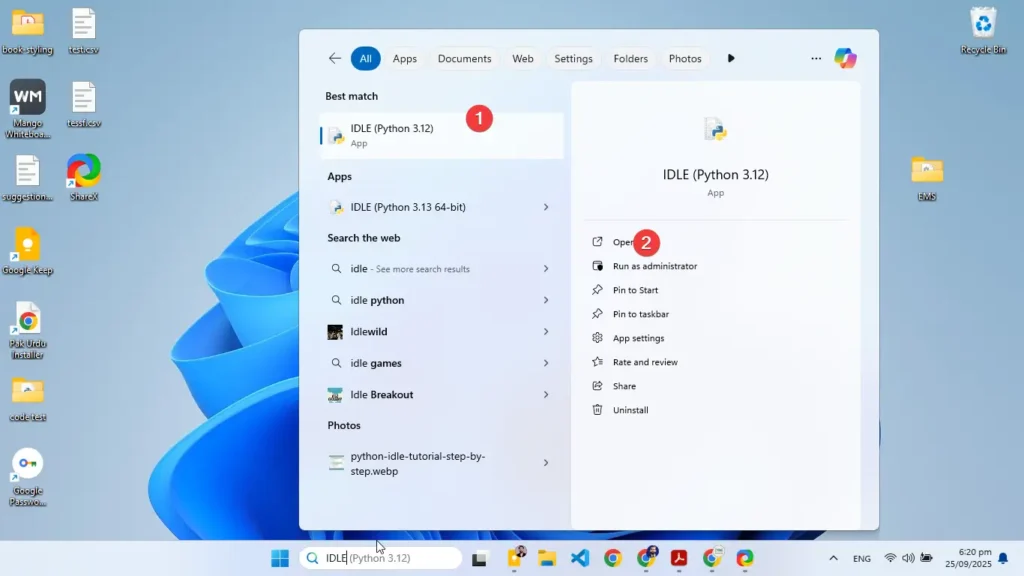Open Google Keep desktop shortcut
The image size is (1024, 576).
pos(27,249)
